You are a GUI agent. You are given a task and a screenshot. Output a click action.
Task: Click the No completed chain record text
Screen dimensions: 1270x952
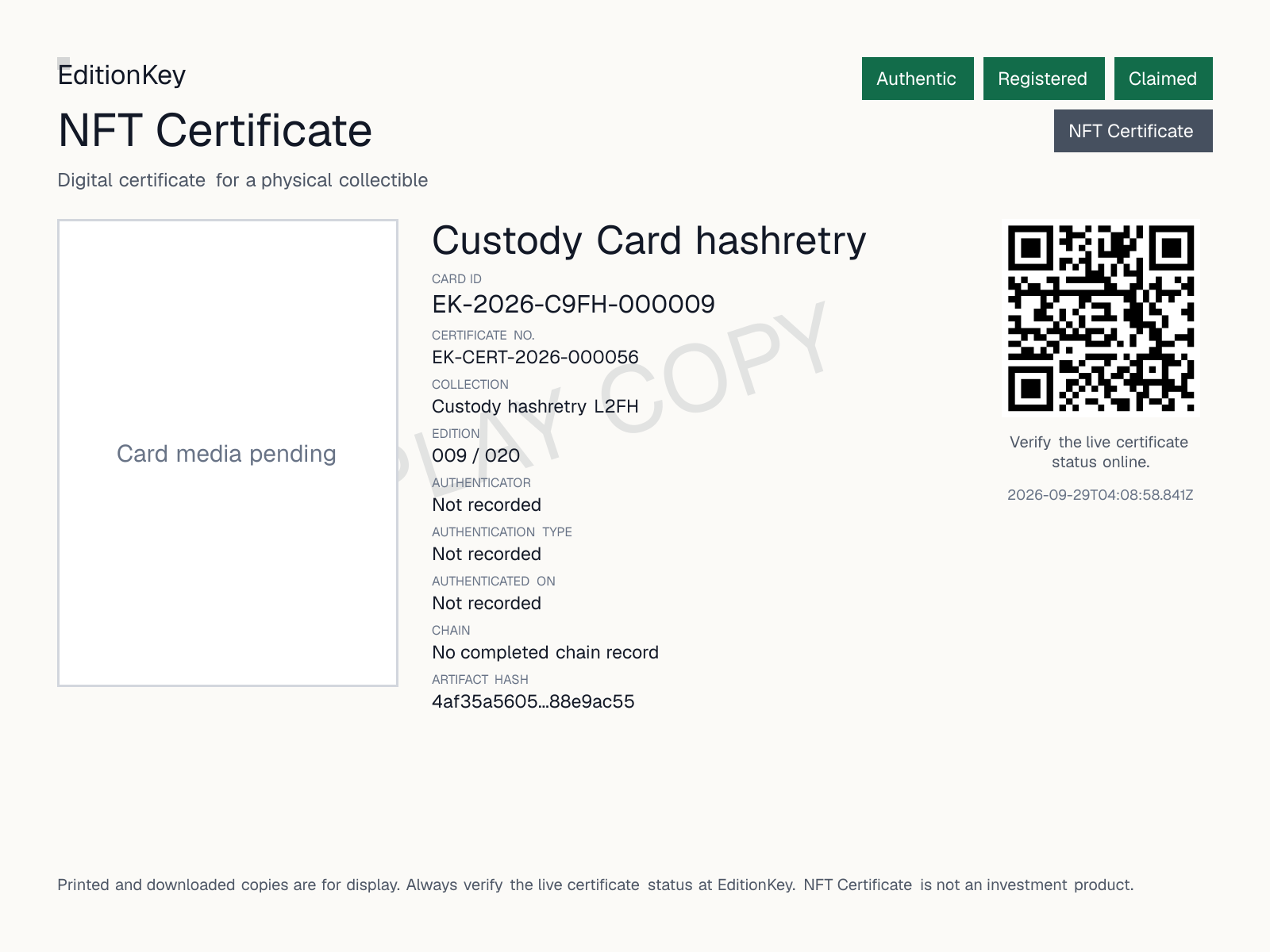tap(545, 652)
